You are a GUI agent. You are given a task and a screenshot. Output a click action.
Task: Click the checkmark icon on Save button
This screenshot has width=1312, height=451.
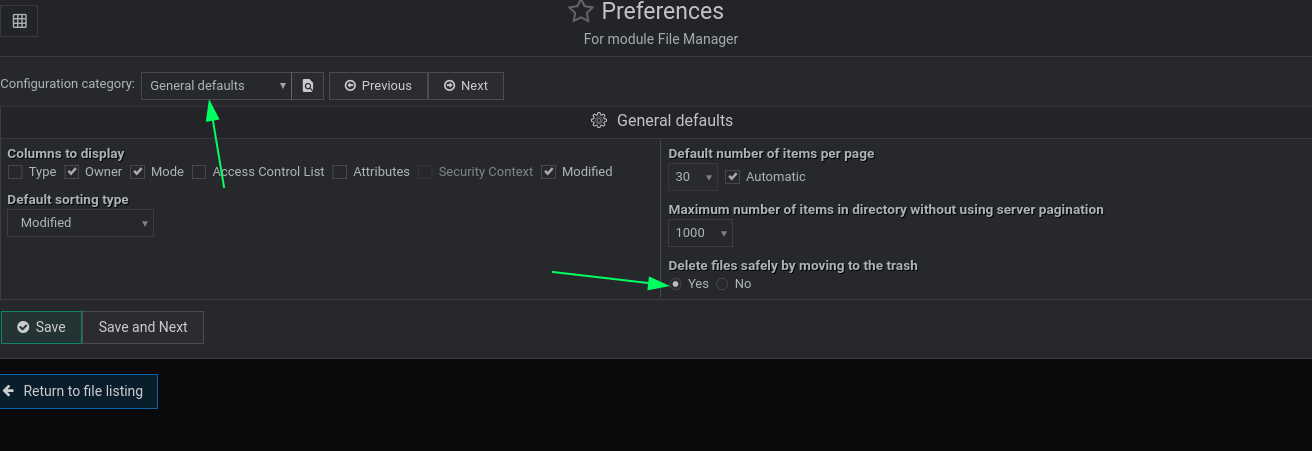[23, 327]
